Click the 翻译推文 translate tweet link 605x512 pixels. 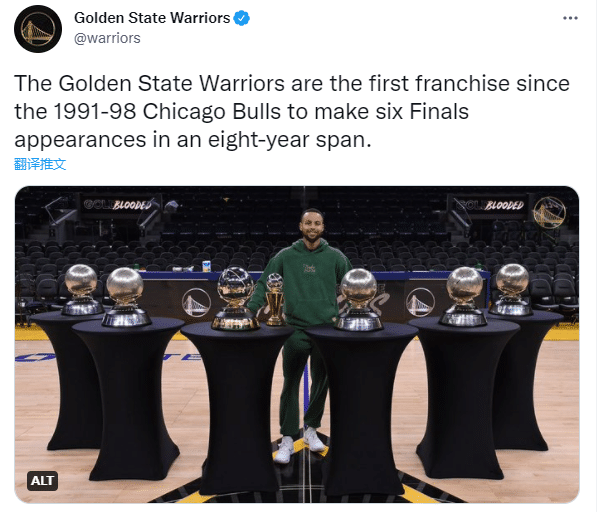[41, 164]
